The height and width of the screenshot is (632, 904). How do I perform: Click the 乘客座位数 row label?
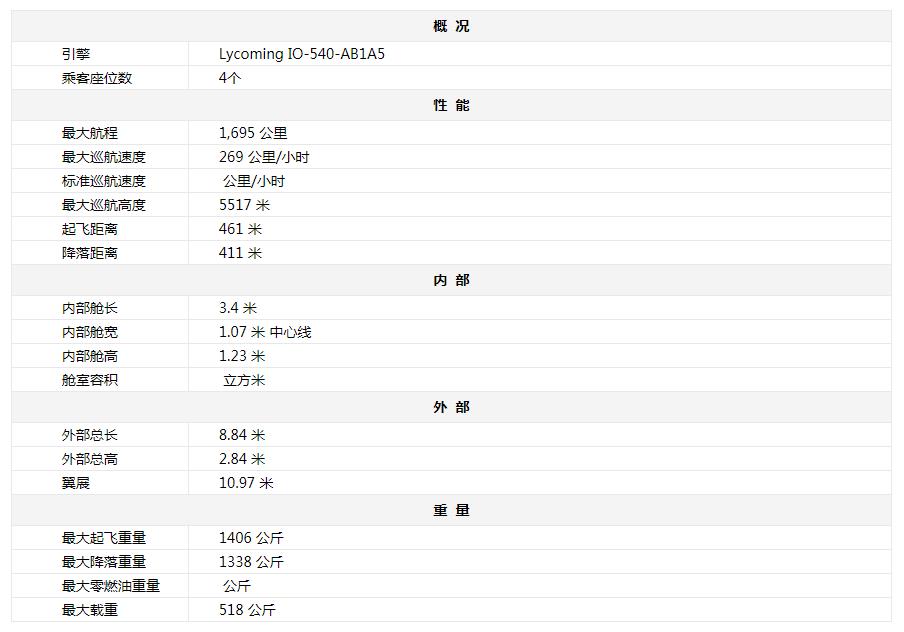(97, 78)
